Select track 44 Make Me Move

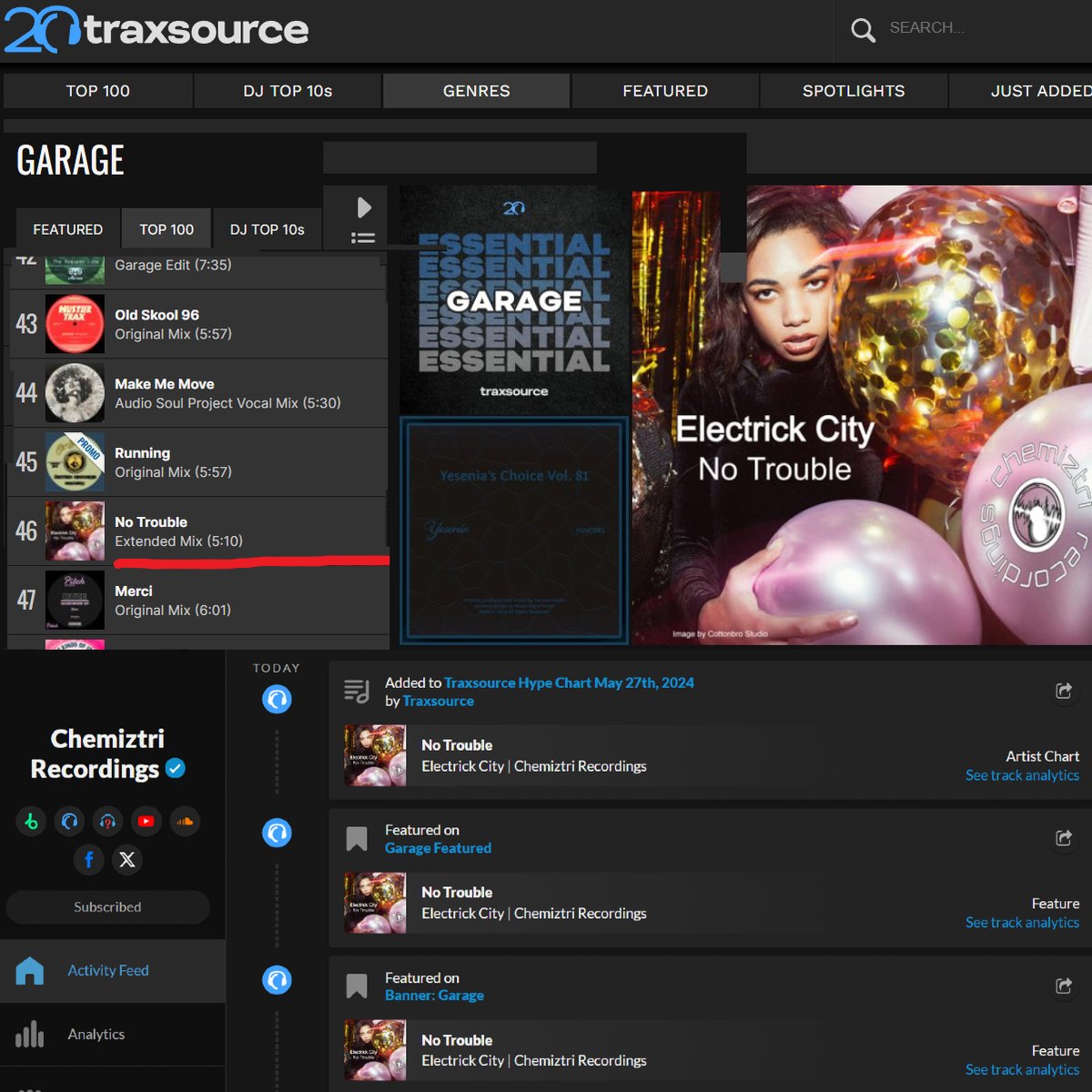[x=198, y=393]
